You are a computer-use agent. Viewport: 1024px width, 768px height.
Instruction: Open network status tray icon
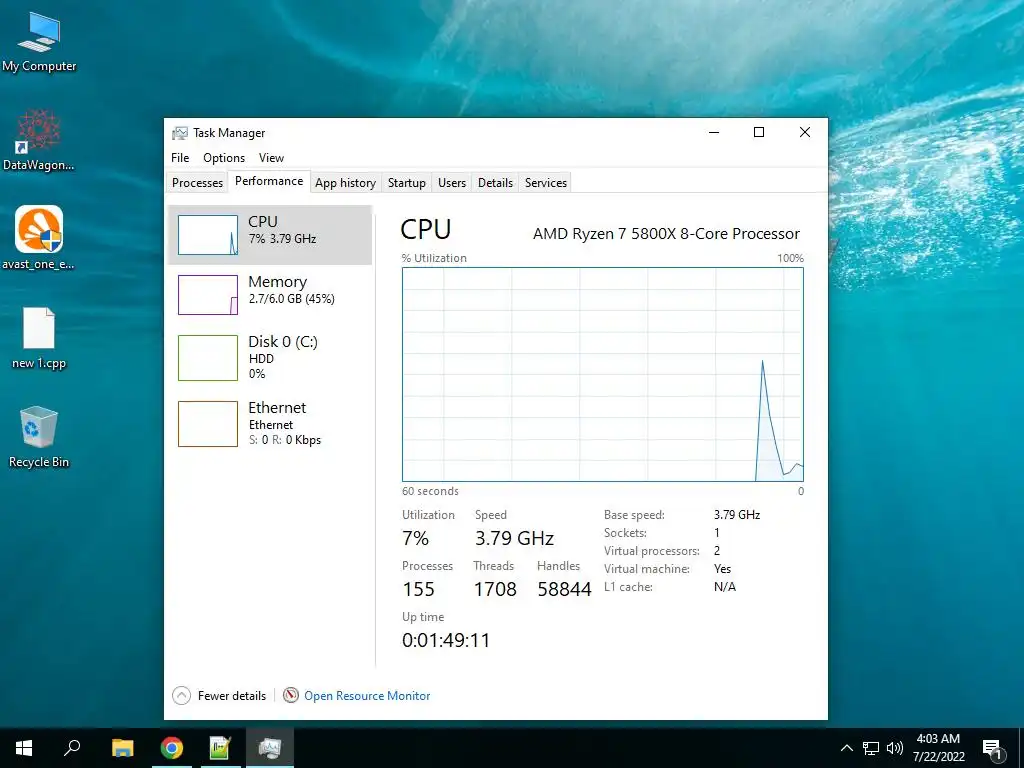pyautogui.click(x=871, y=748)
